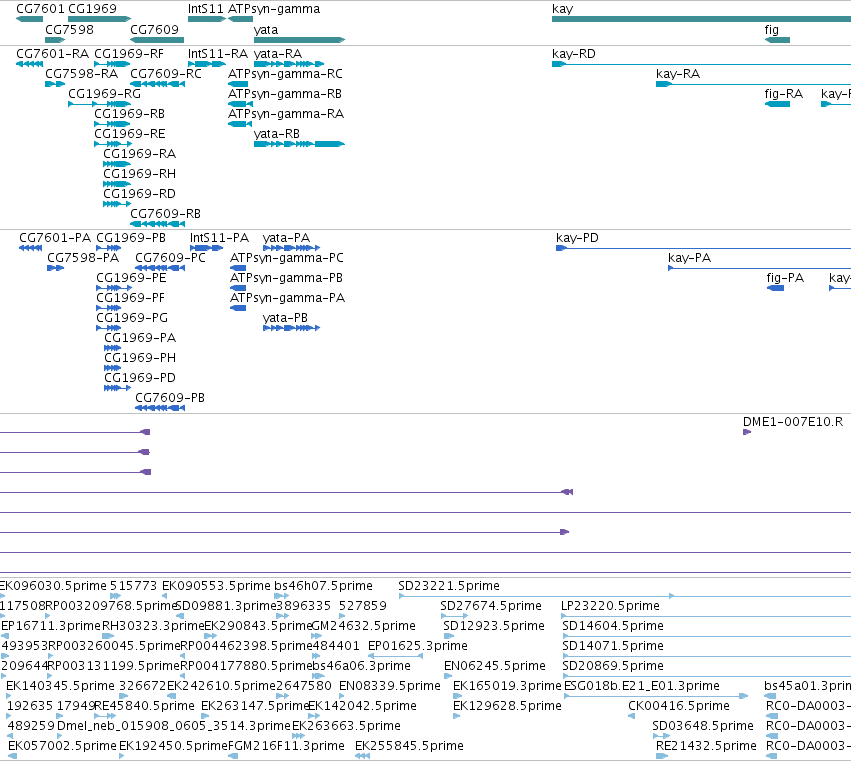
Task: Select protein CG1969-PB
Action: (x=131, y=238)
